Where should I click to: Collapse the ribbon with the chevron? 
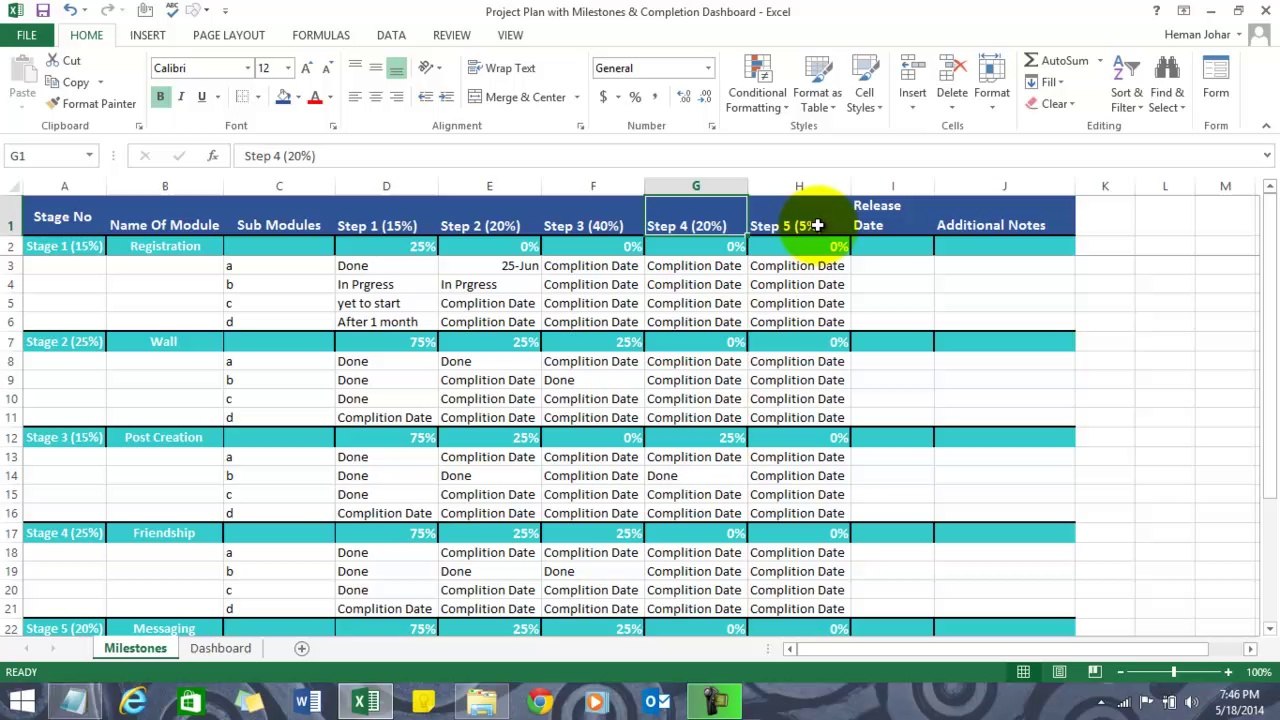pos(1266,126)
